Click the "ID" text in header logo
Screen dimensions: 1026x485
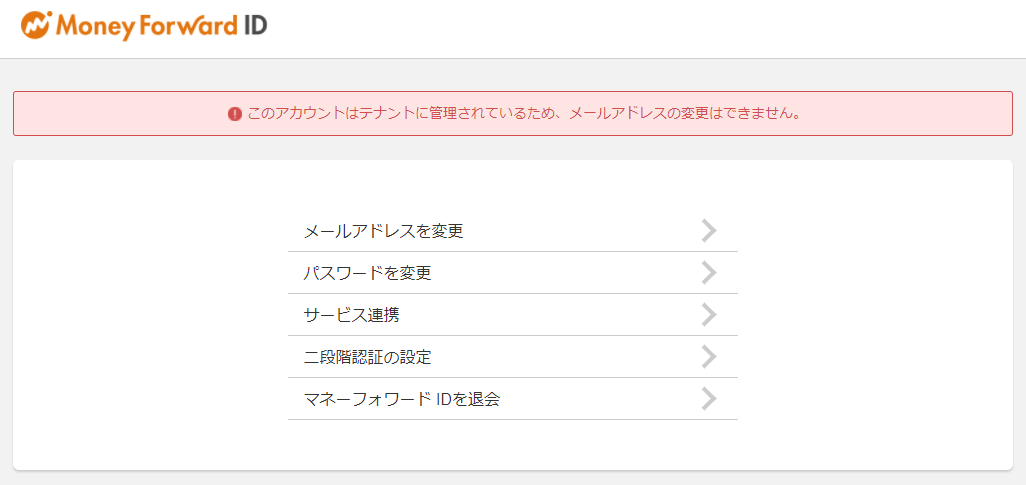coord(255,25)
